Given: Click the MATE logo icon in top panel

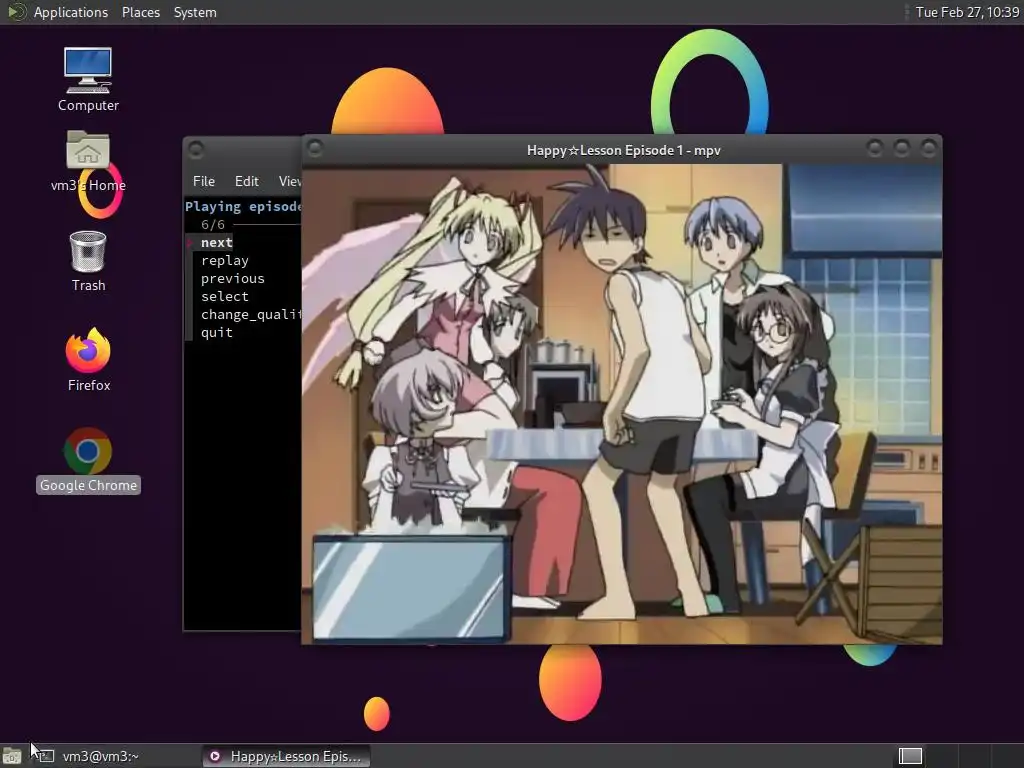Looking at the screenshot, I should pyautogui.click(x=16, y=12).
